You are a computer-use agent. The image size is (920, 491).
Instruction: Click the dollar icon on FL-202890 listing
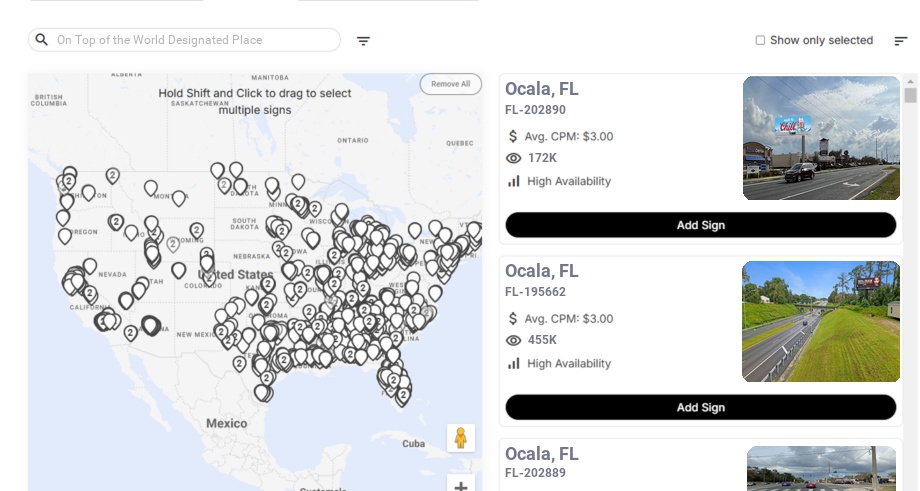(x=513, y=136)
